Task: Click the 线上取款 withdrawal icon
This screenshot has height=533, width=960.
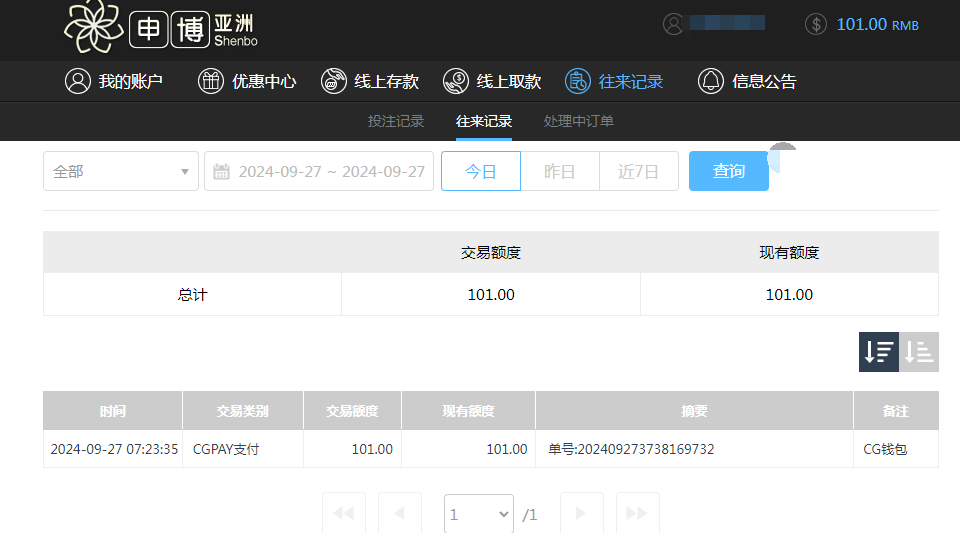Action: click(x=456, y=82)
